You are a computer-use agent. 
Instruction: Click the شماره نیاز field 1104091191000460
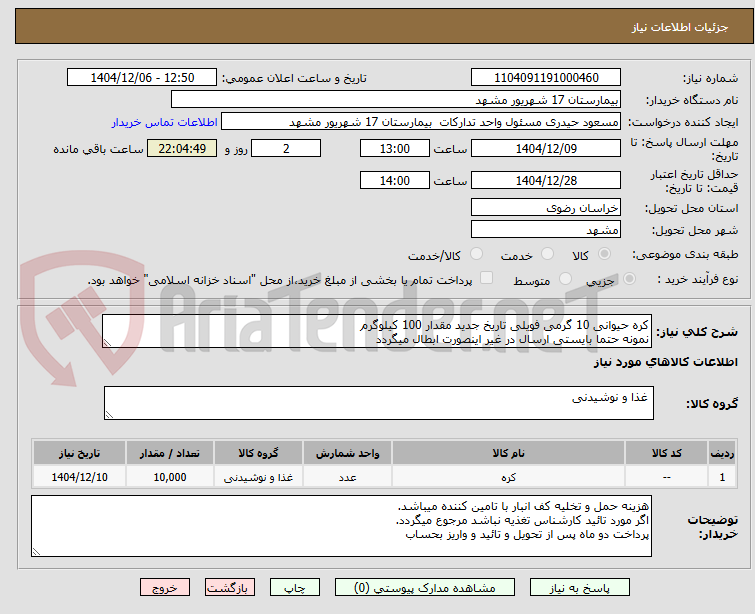coord(546,78)
